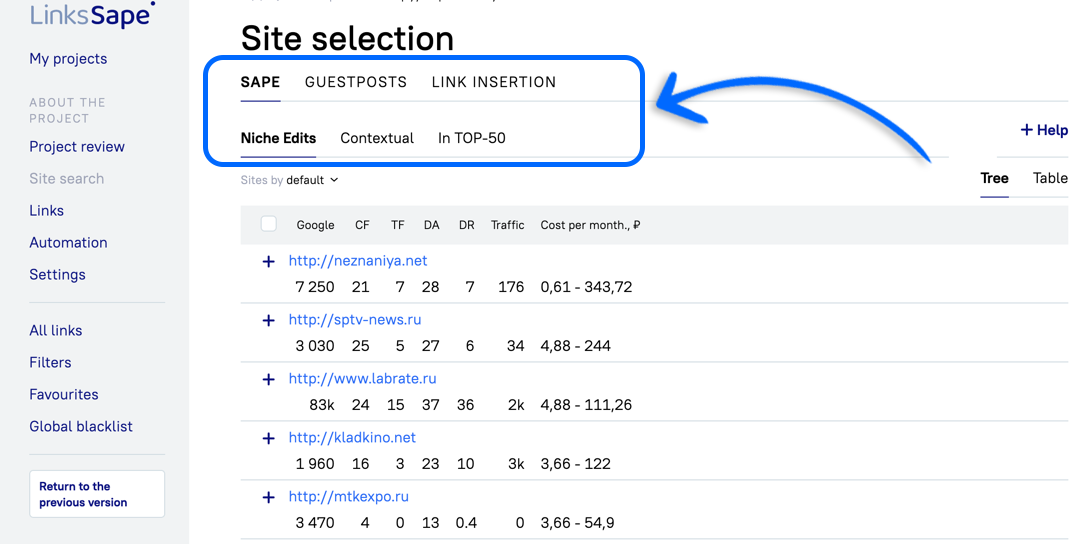Open Global blacklist
The image size is (1086, 544).
(81, 426)
